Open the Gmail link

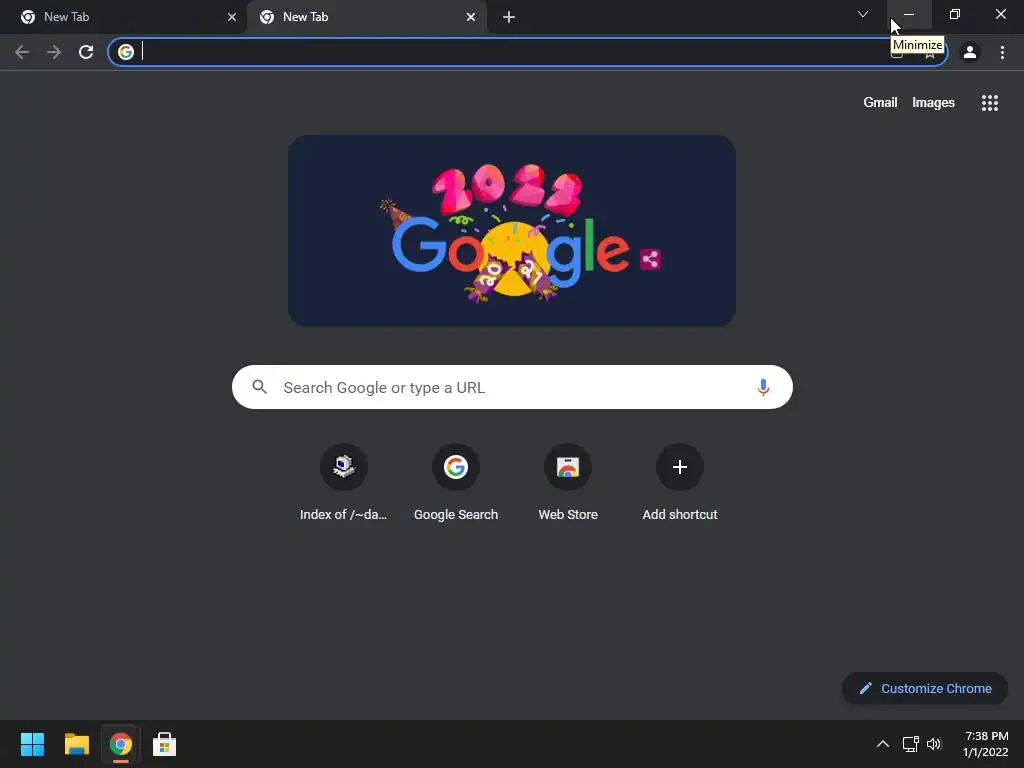(x=880, y=103)
